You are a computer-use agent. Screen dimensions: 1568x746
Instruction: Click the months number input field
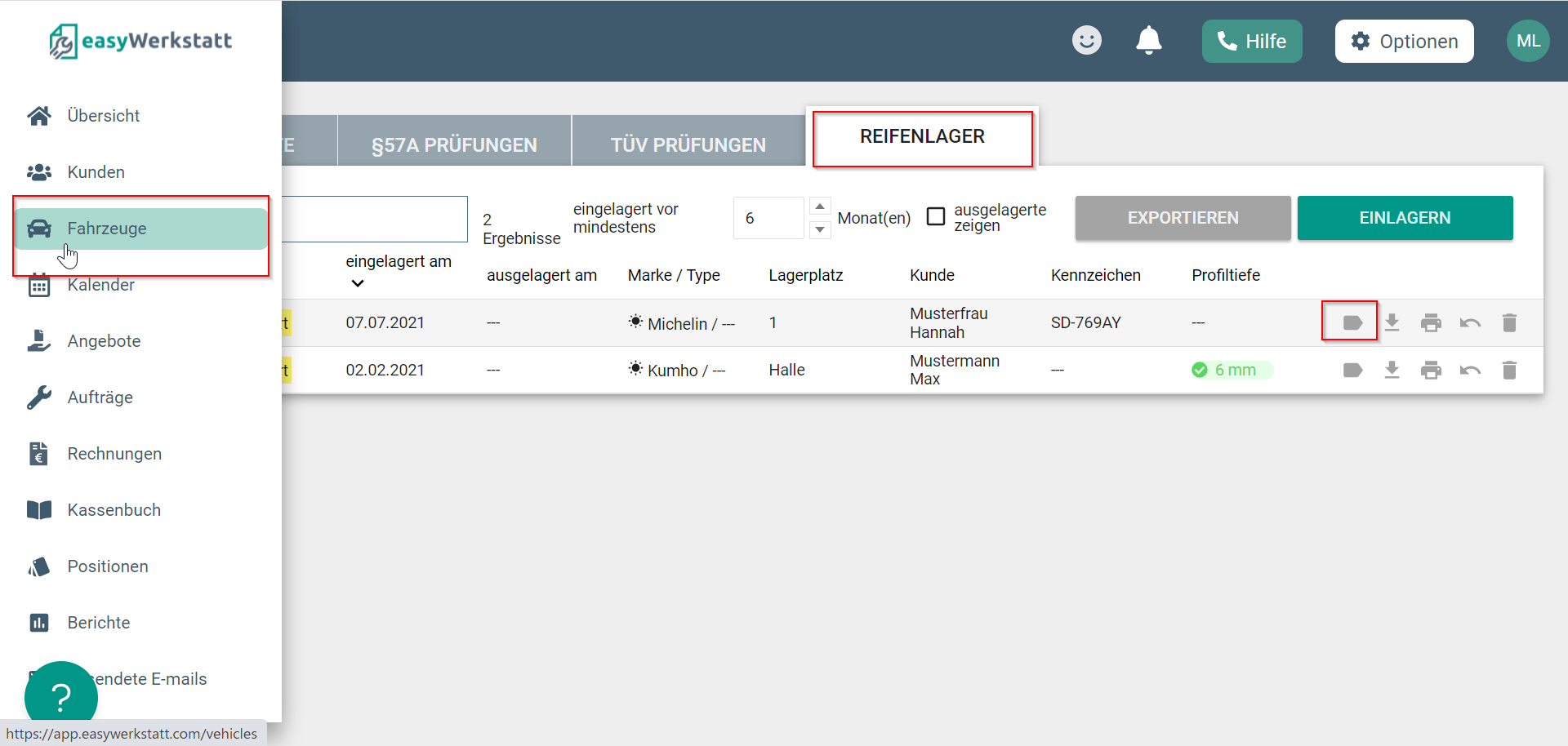pyautogui.click(x=768, y=218)
